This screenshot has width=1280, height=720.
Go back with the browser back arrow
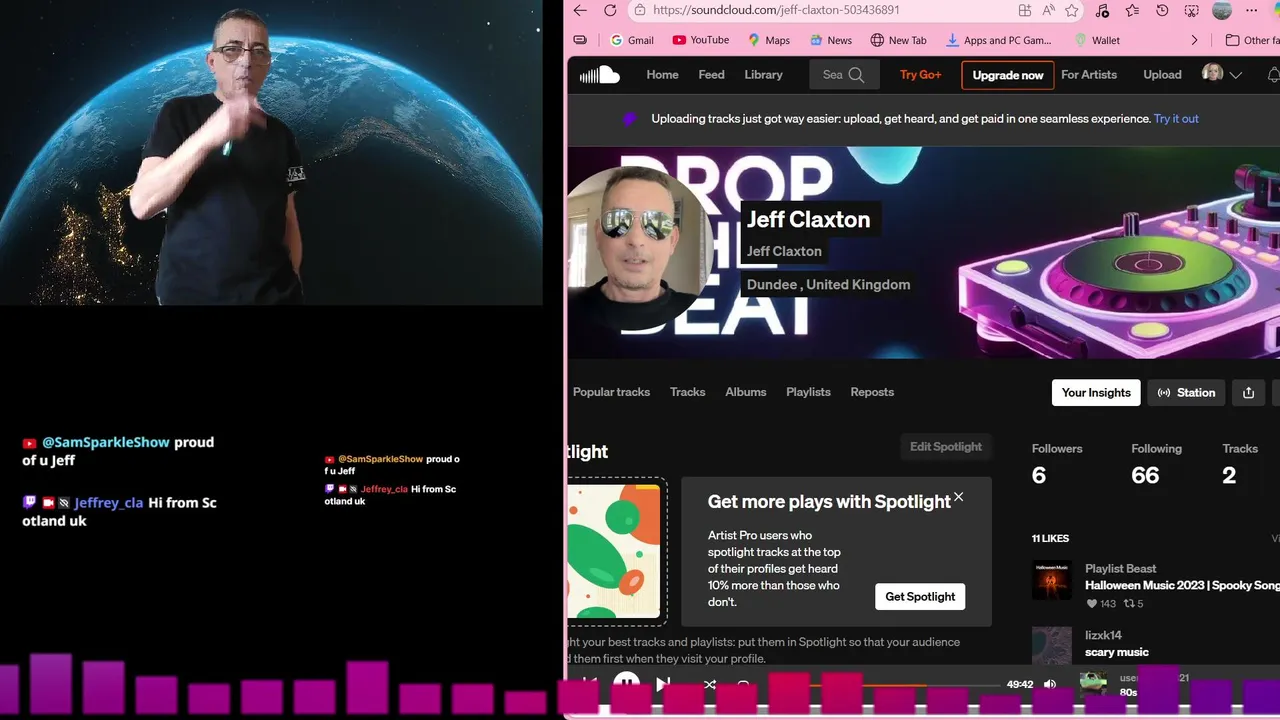(x=580, y=10)
